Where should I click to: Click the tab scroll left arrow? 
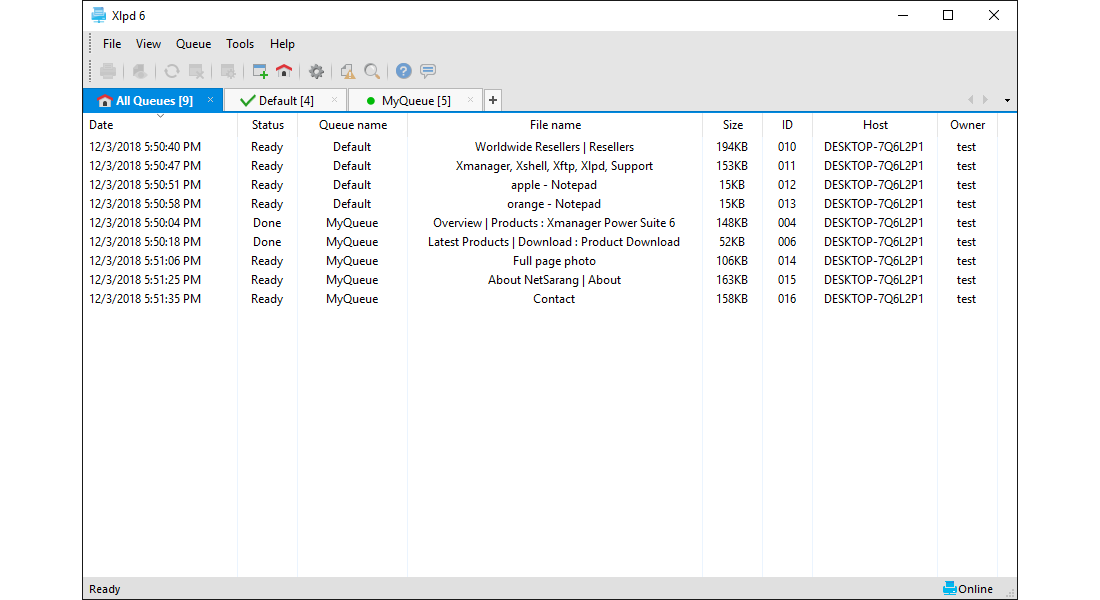pyautogui.click(x=971, y=100)
